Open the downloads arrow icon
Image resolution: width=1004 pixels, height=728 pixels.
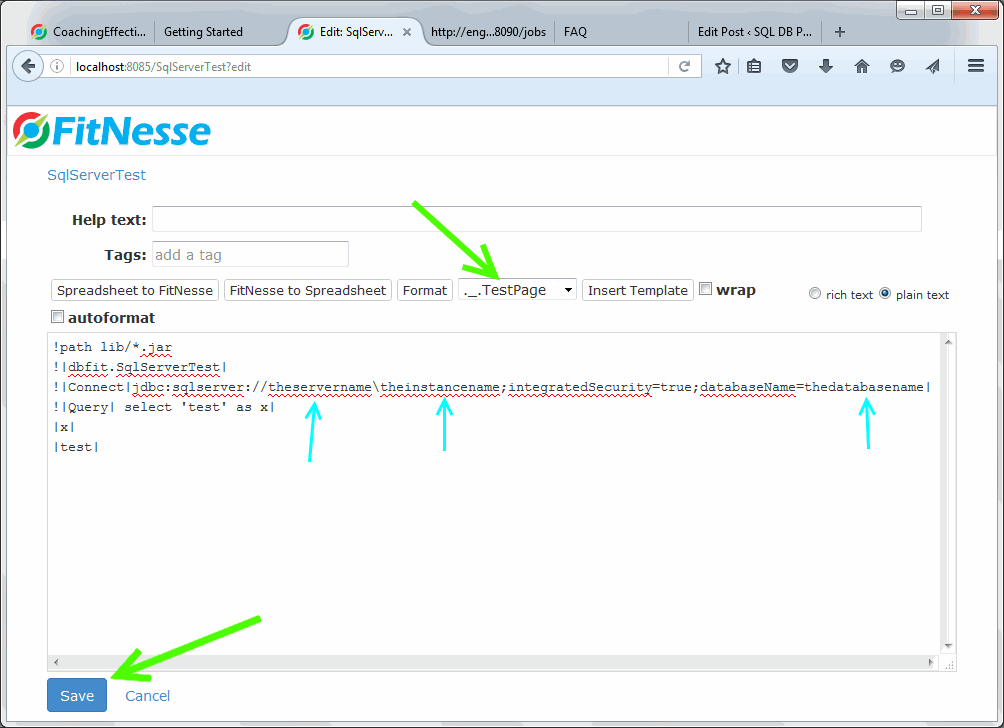click(826, 67)
